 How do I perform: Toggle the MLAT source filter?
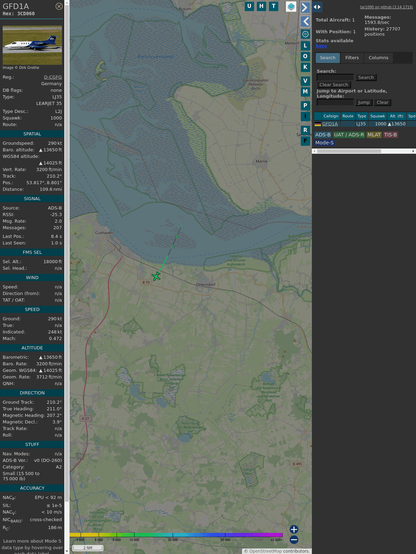click(x=374, y=135)
